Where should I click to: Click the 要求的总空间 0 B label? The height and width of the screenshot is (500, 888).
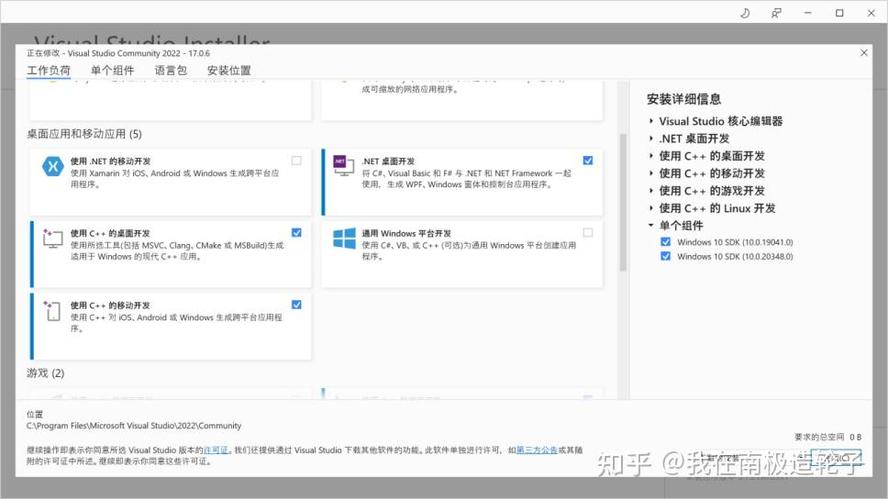(828, 437)
